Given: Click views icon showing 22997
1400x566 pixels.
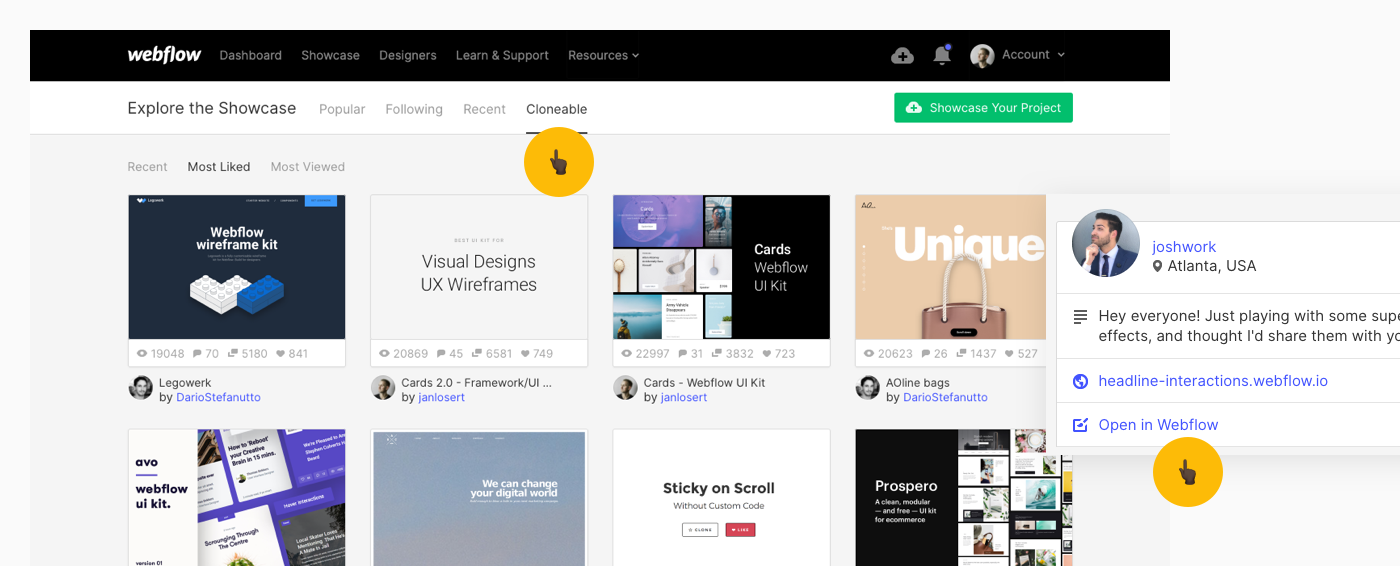Looking at the screenshot, I should pyautogui.click(x=626, y=354).
